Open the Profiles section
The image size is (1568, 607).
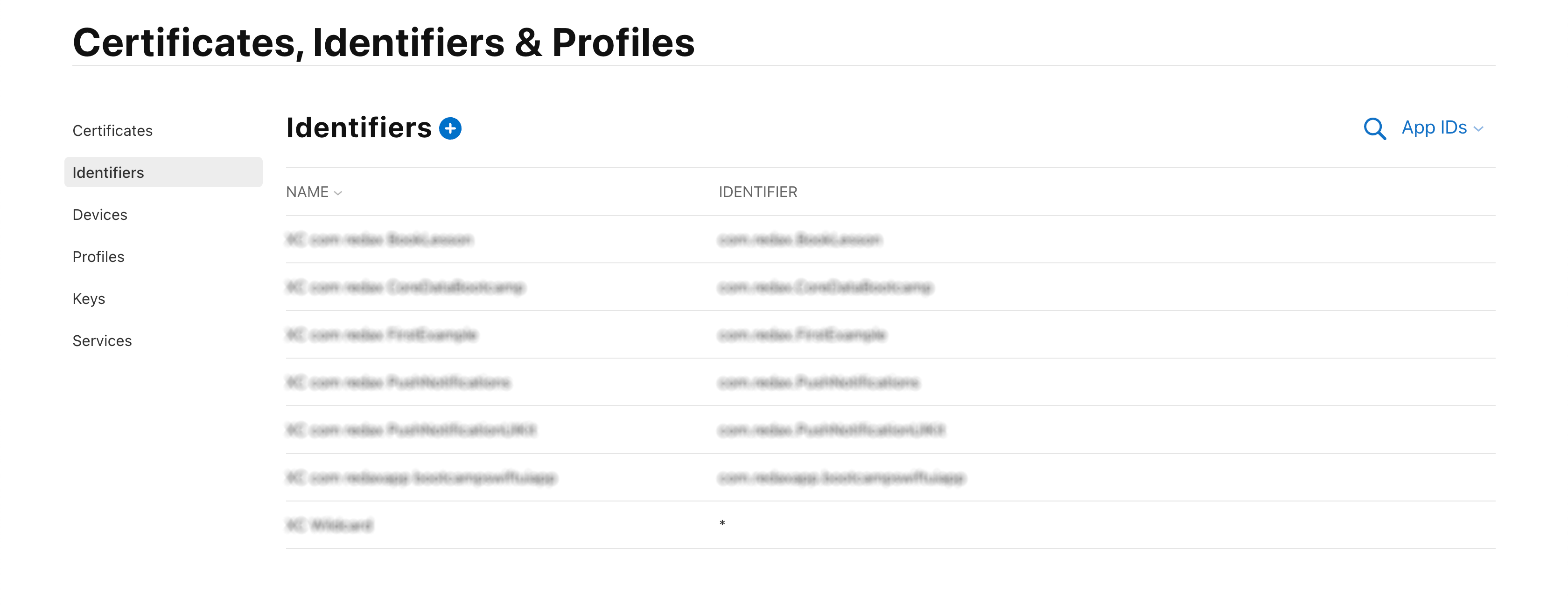98,257
